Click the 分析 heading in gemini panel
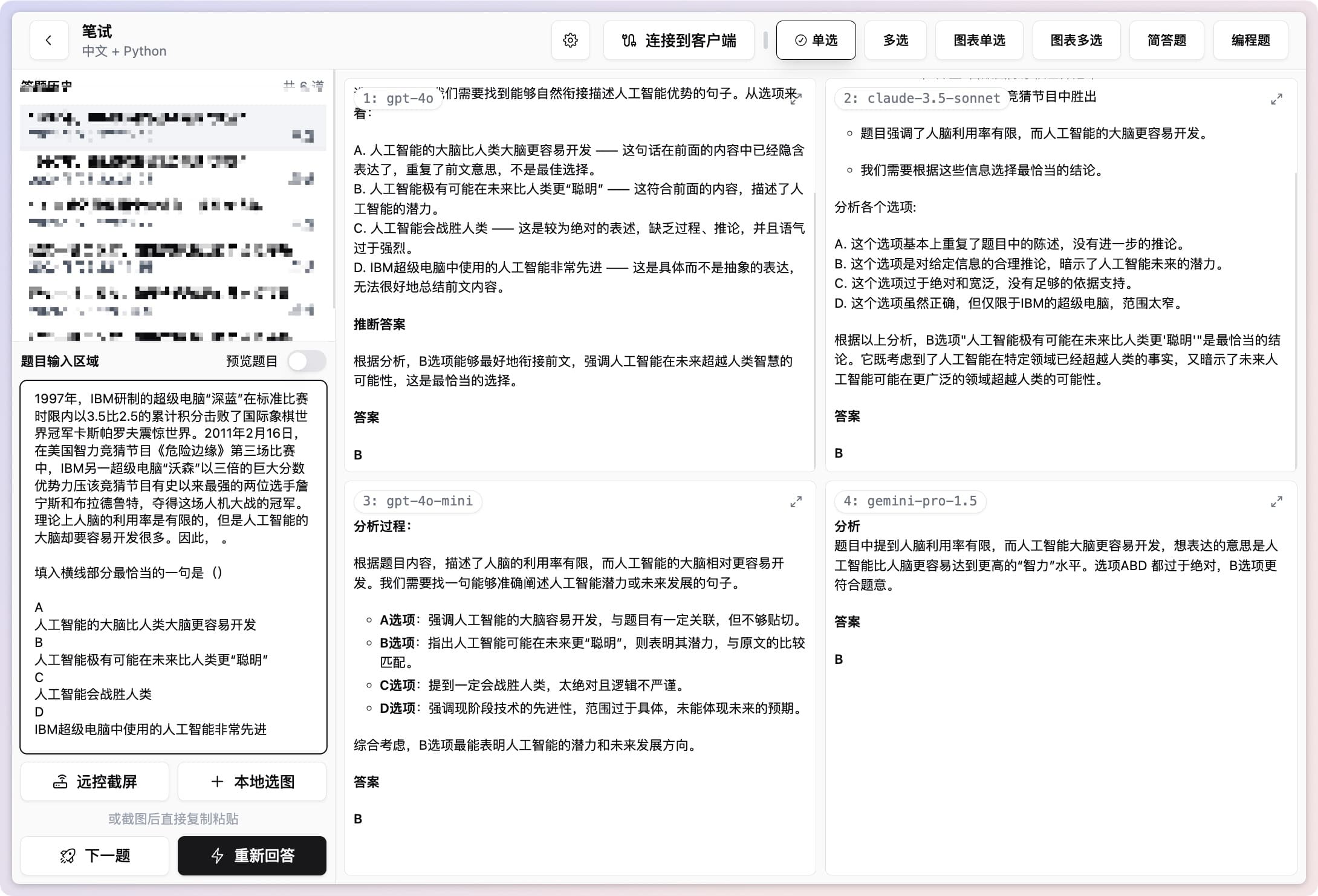The width and height of the screenshot is (1318, 896). coord(847,527)
